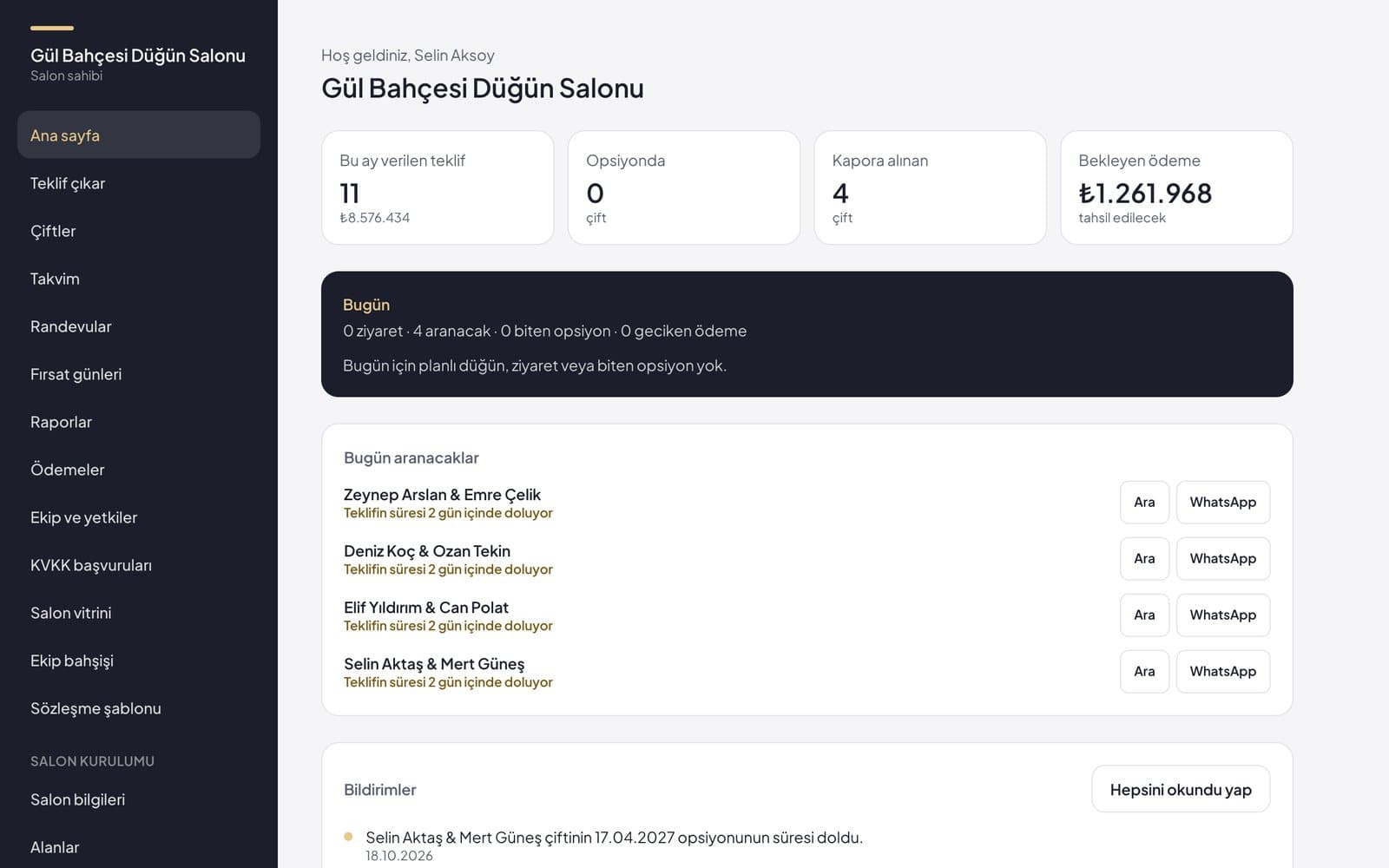The width and height of the screenshot is (1389, 868).
Task: Click Ara for Selin Aktaş & Mert Güneş
Action: (1144, 672)
